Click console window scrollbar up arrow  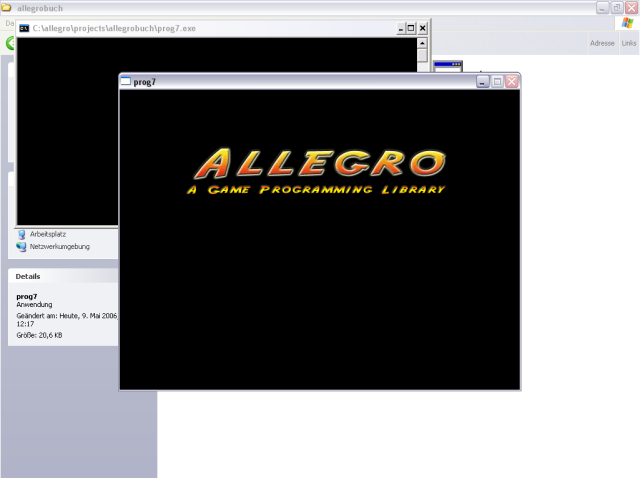pyautogui.click(x=423, y=43)
